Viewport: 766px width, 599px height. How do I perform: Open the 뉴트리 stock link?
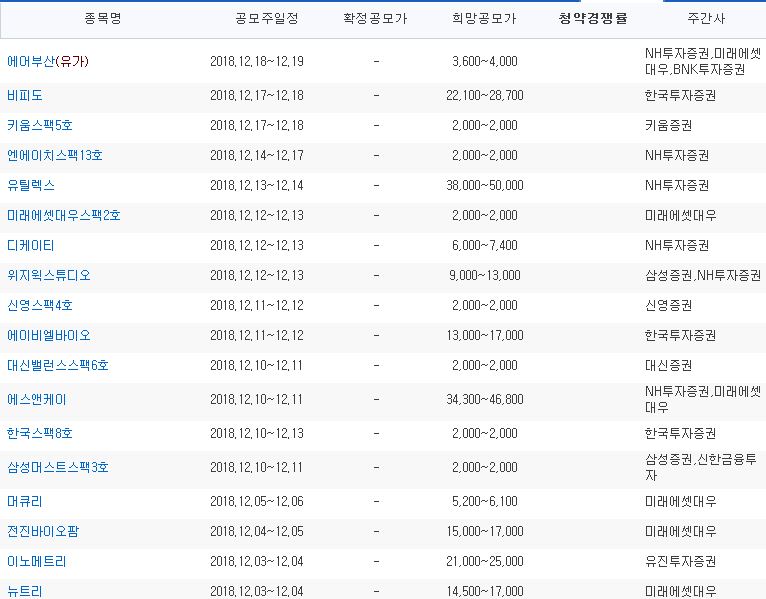[x=24, y=591]
